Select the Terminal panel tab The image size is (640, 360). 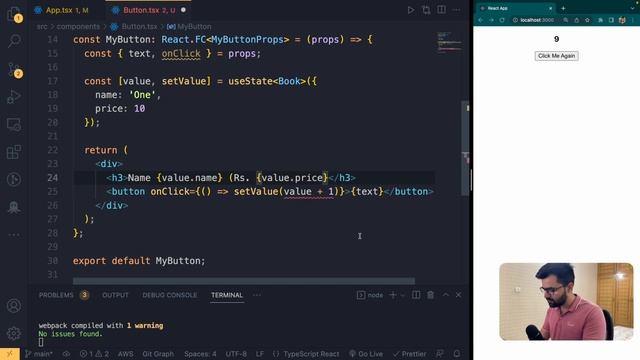227,295
